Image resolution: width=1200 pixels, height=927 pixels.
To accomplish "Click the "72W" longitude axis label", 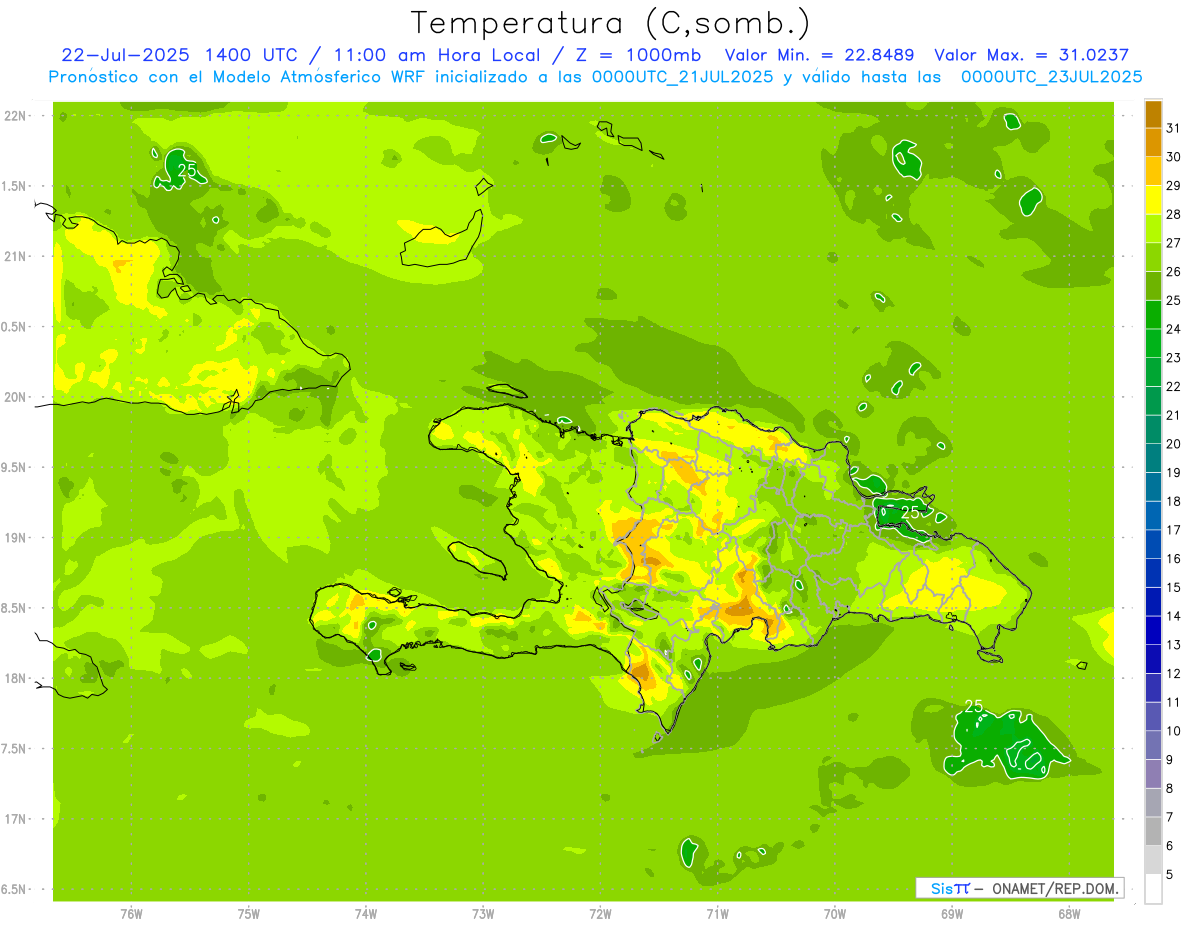I will pos(600,913).
